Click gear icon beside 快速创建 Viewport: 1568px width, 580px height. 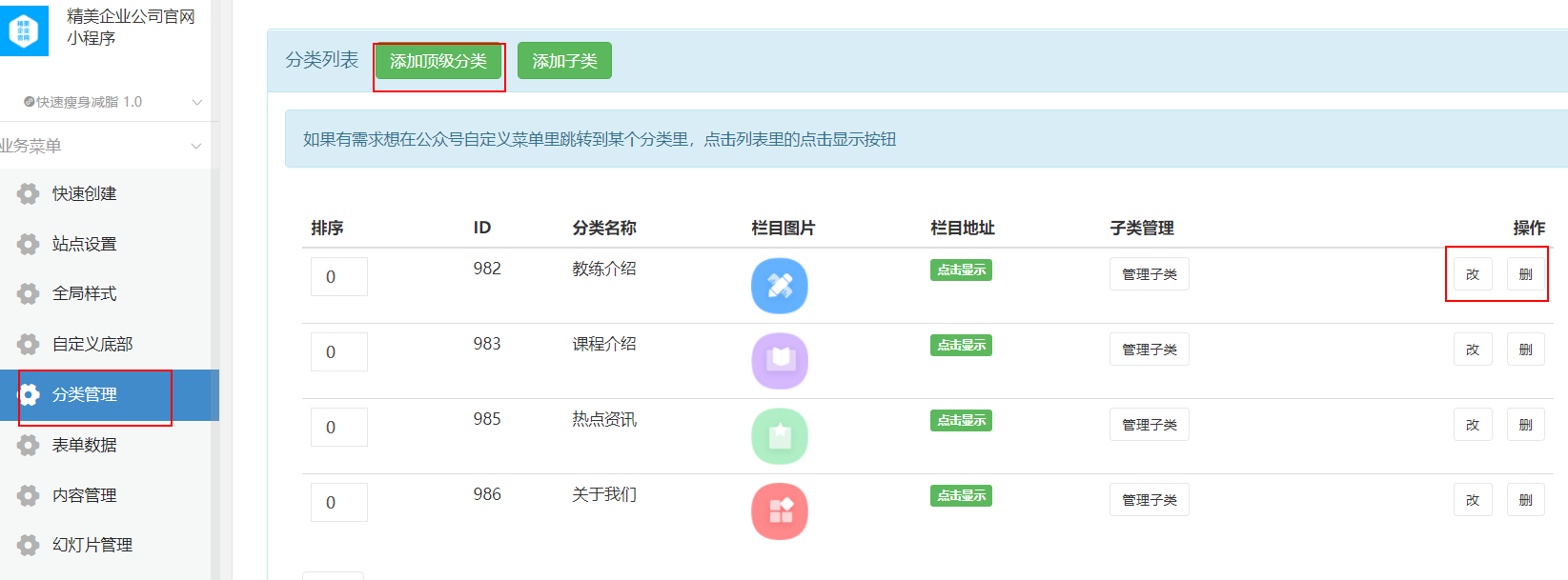pyautogui.click(x=29, y=194)
